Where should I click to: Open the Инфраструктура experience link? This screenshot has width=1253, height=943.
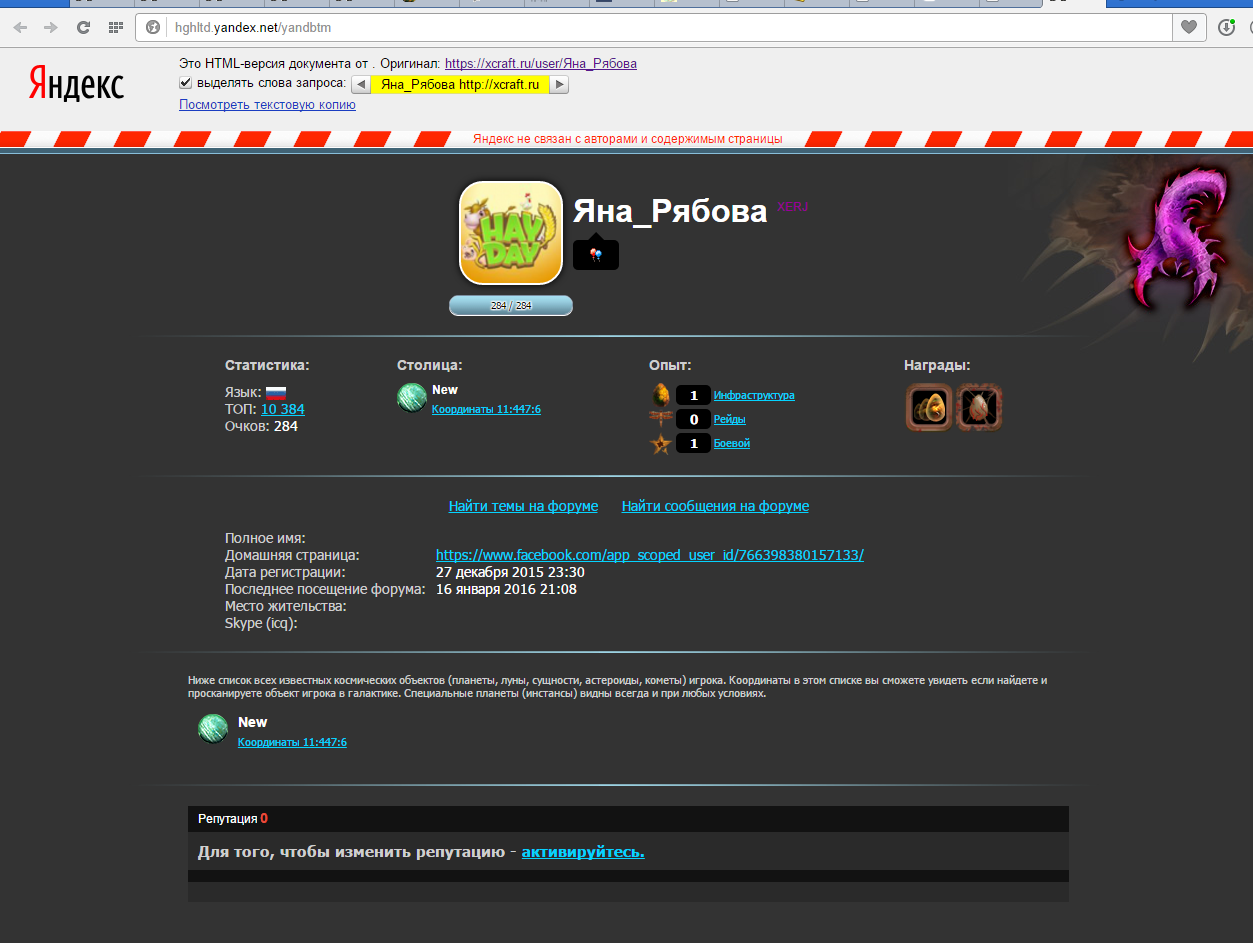pyautogui.click(x=754, y=396)
